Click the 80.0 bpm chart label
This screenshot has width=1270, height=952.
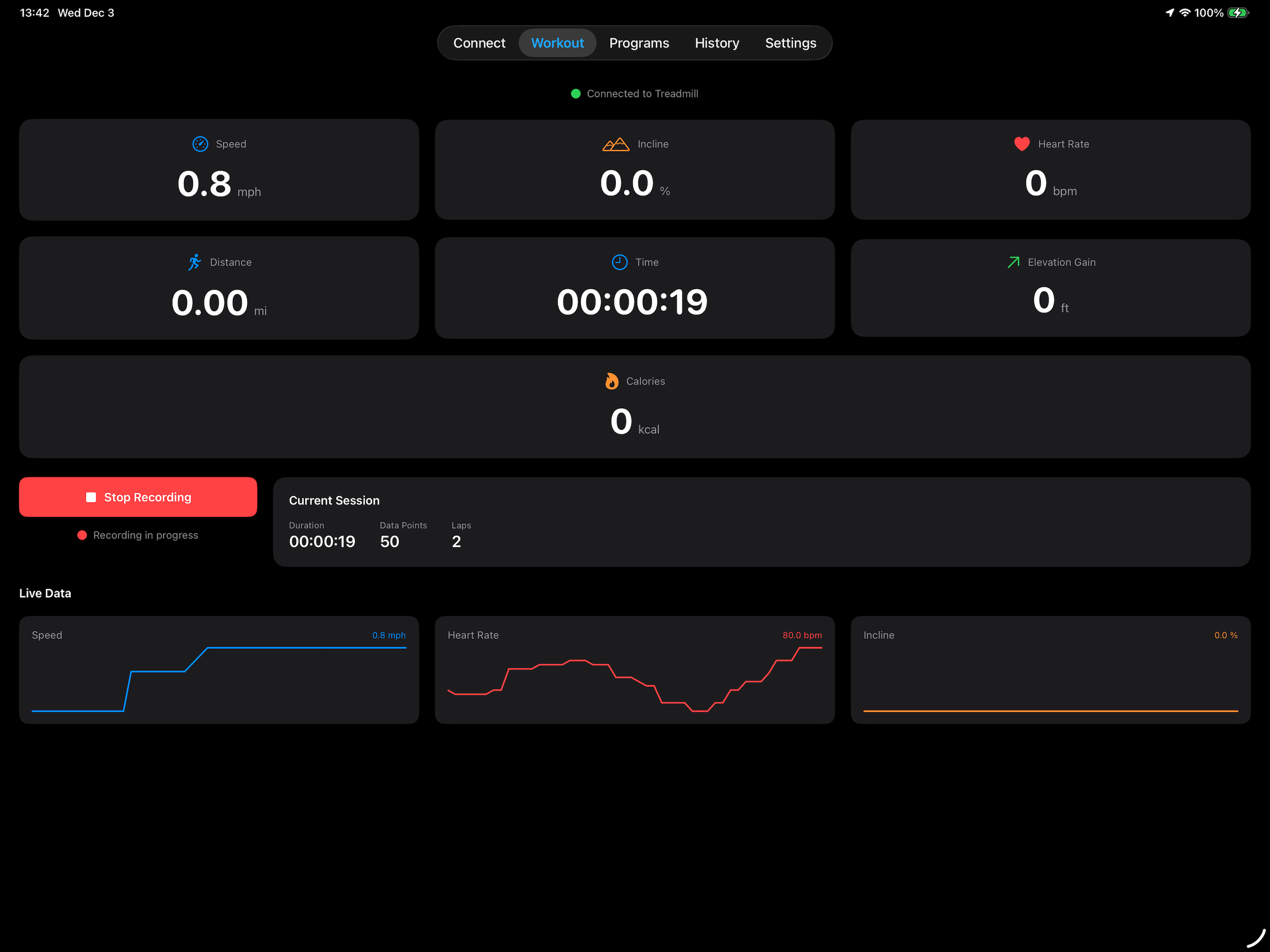click(x=802, y=635)
